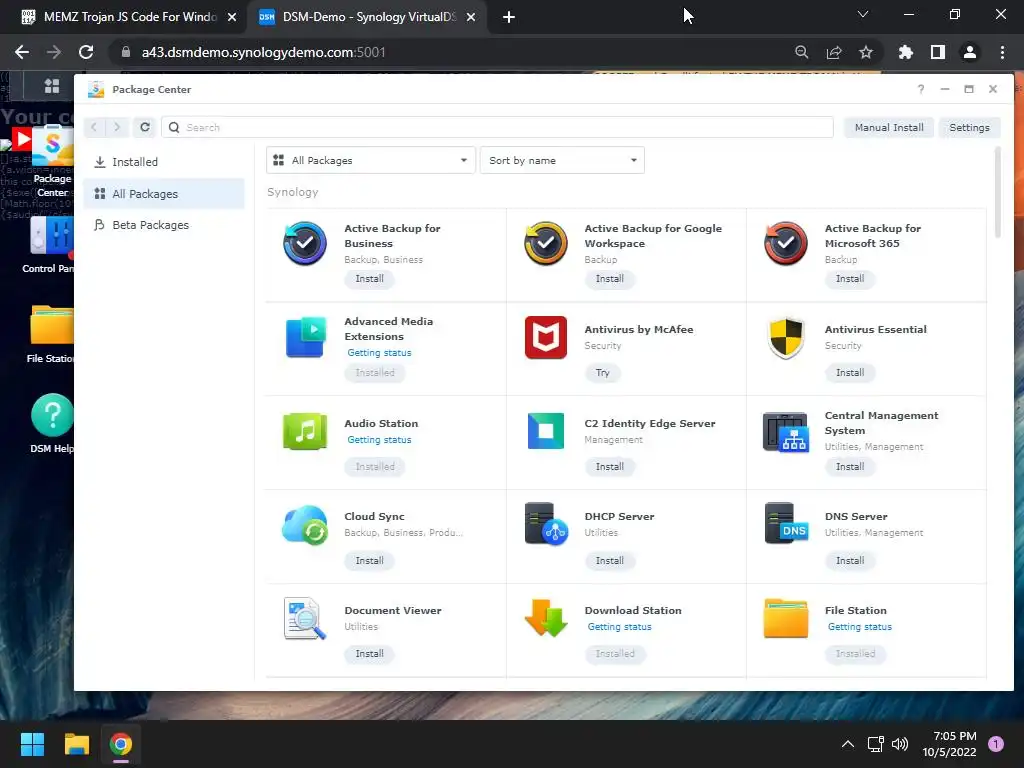Open C2 Identity Edge Server icon
The image size is (1024, 768).
tap(545, 432)
